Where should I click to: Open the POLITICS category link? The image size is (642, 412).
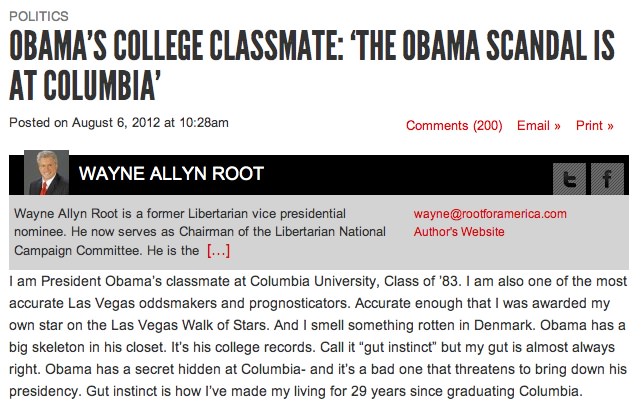pyautogui.click(x=39, y=16)
